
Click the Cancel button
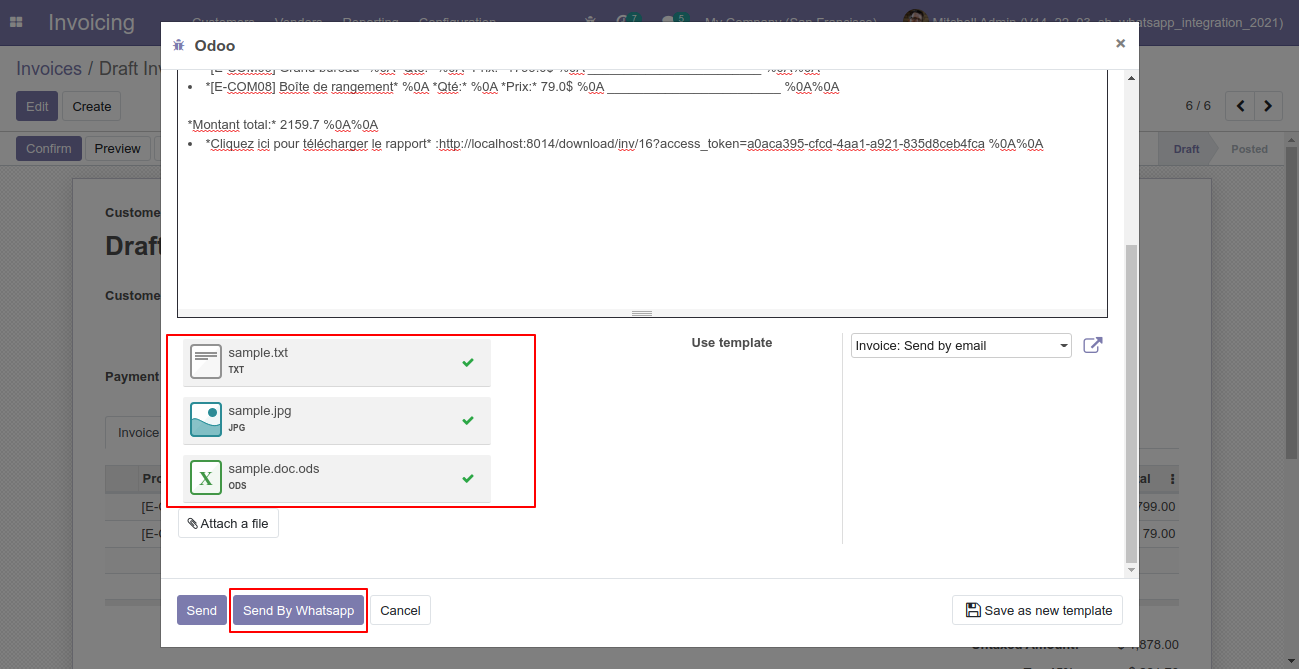400,610
